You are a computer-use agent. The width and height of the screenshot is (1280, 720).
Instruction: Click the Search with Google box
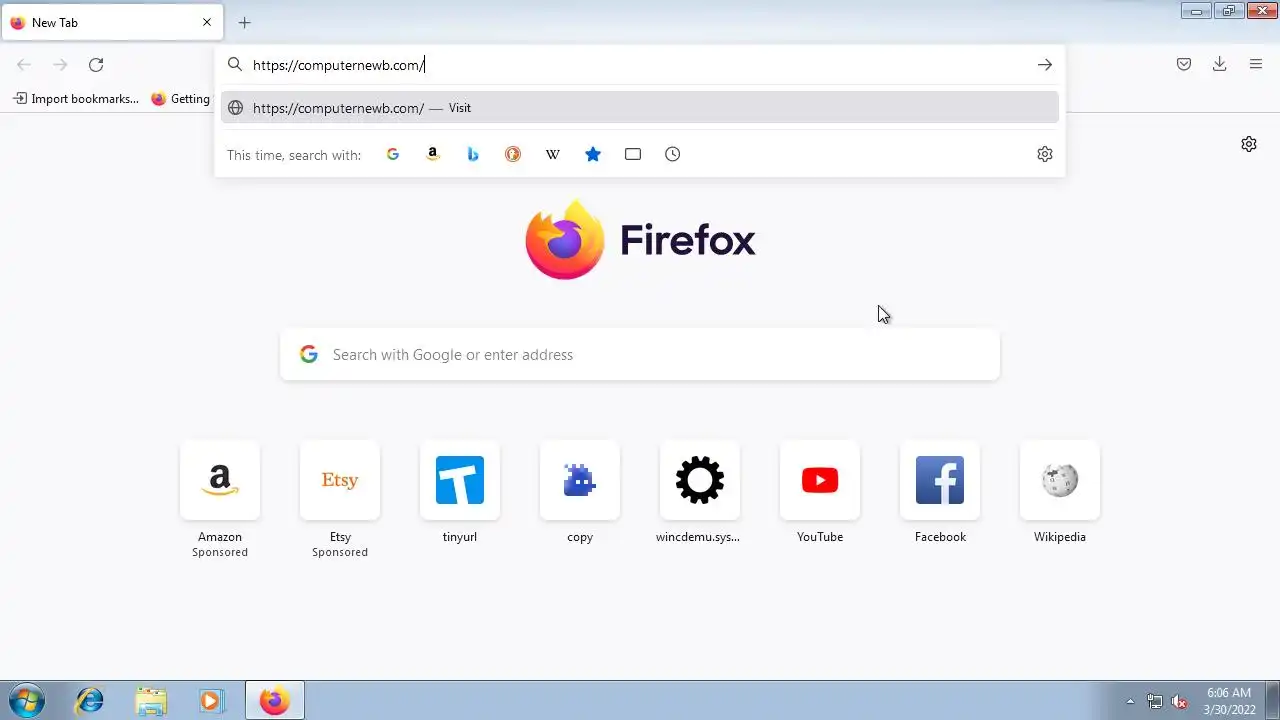pos(640,355)
